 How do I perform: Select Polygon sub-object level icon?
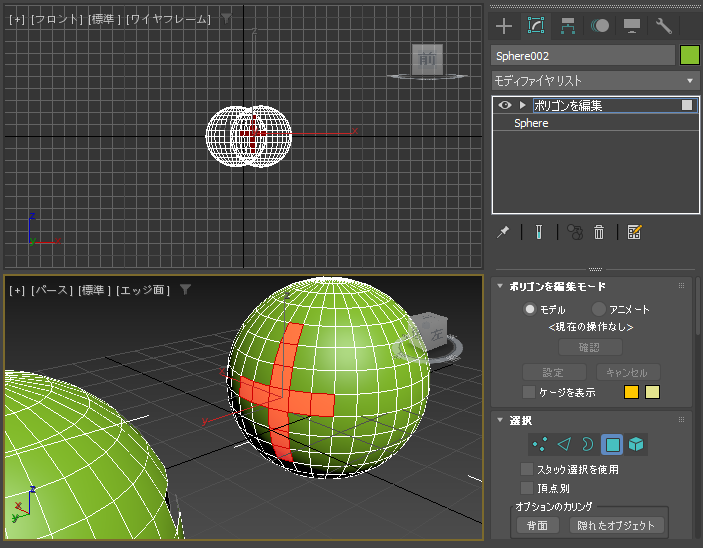(x=612, y=444)
